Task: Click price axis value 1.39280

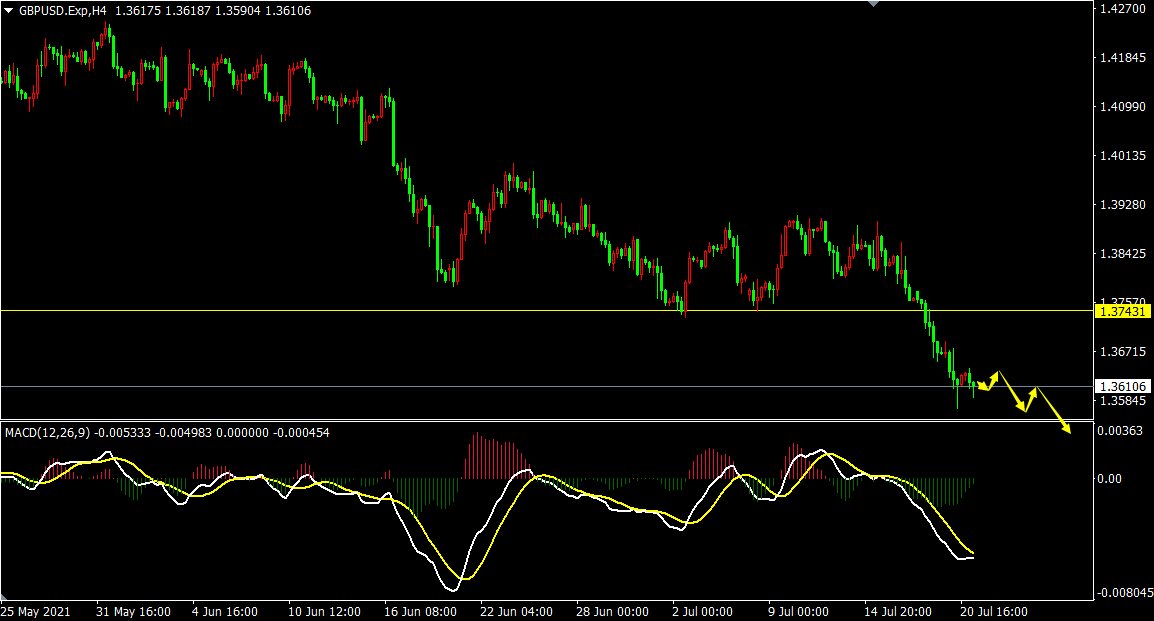Action: pos(1122,205)
